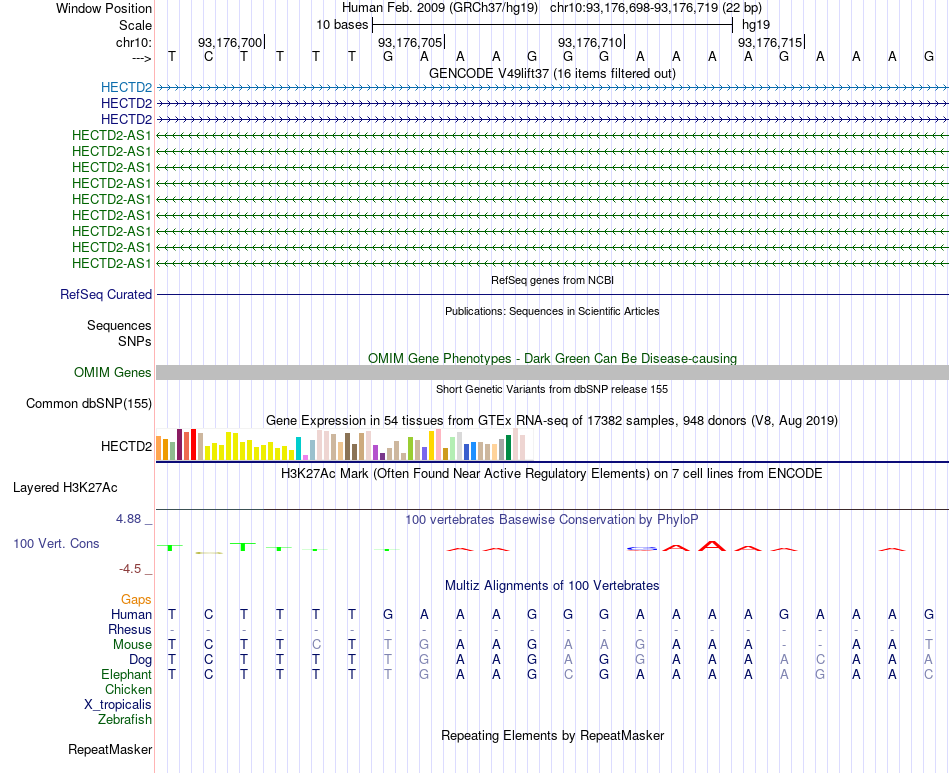Click the blue-outlined PhyloP conservation mark
Image resolution: width=950 pixels, height=773 pixels.
(x=642, y=548)
